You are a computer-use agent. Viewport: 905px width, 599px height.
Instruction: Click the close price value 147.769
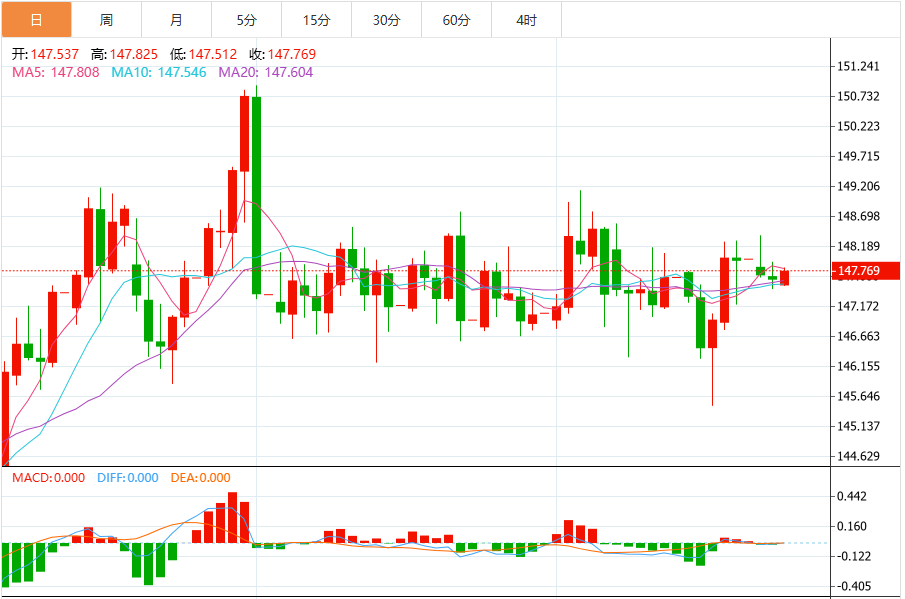(292, 54)
